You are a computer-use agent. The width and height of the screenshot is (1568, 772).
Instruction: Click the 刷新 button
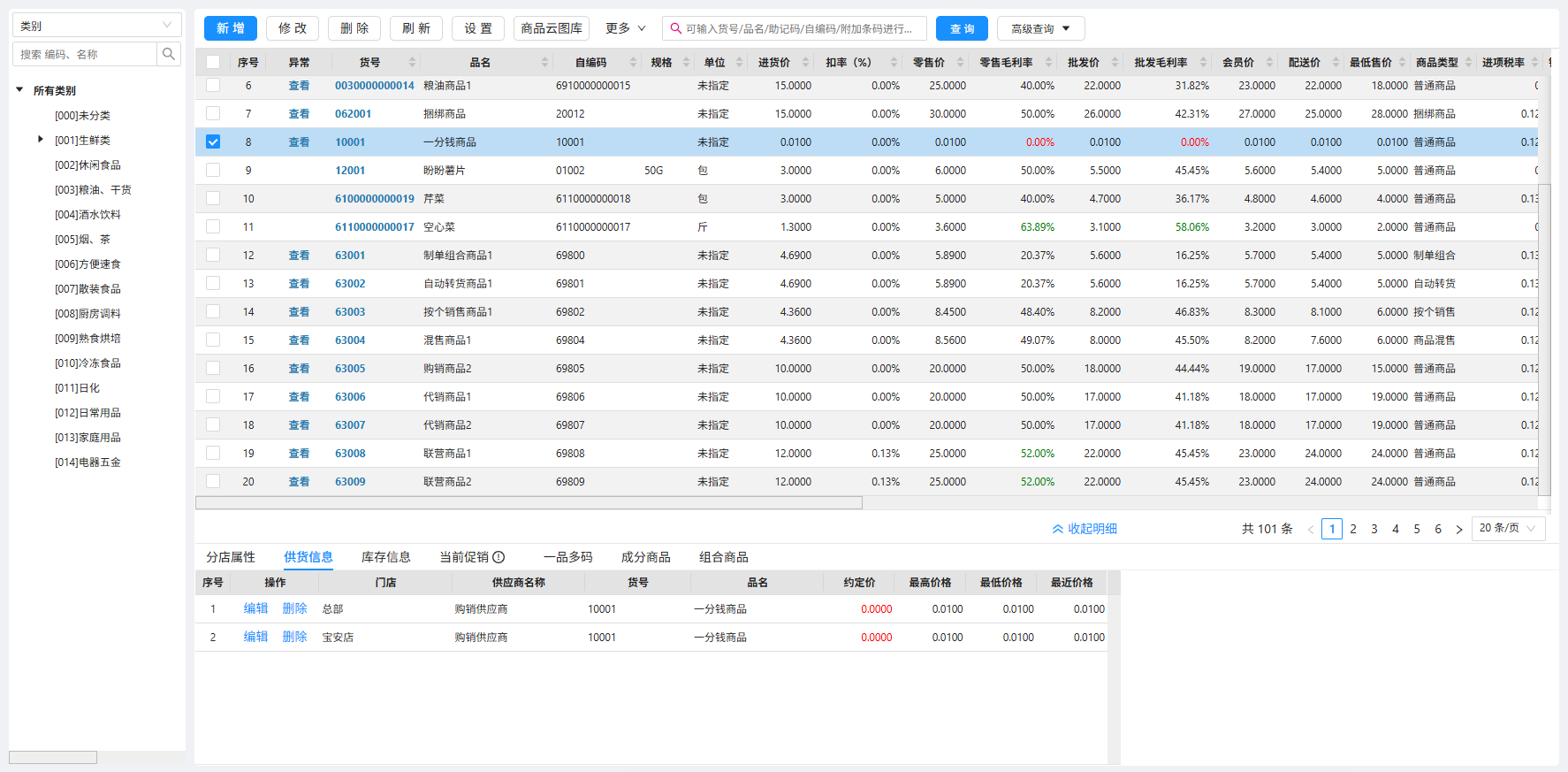pyautogui.click(x=416, y=28)
